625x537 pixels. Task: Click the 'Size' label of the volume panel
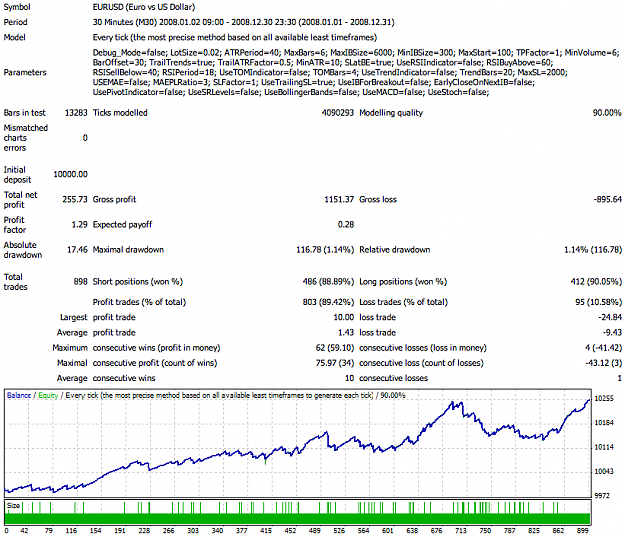(13, 506)
